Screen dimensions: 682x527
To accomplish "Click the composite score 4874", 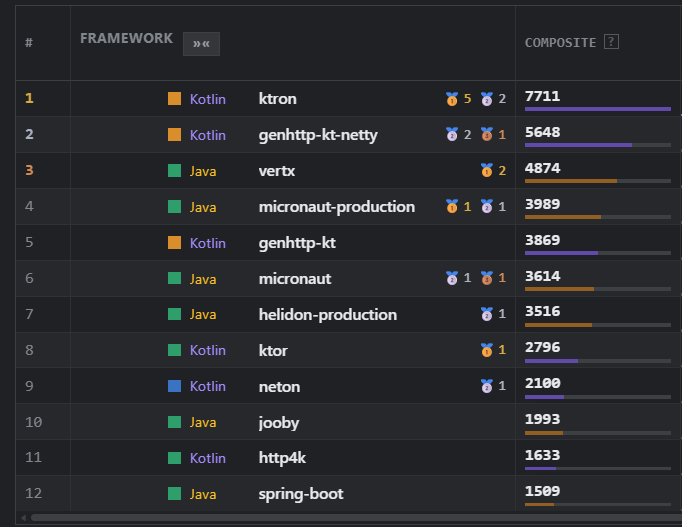I will click(x=542, y=168).
